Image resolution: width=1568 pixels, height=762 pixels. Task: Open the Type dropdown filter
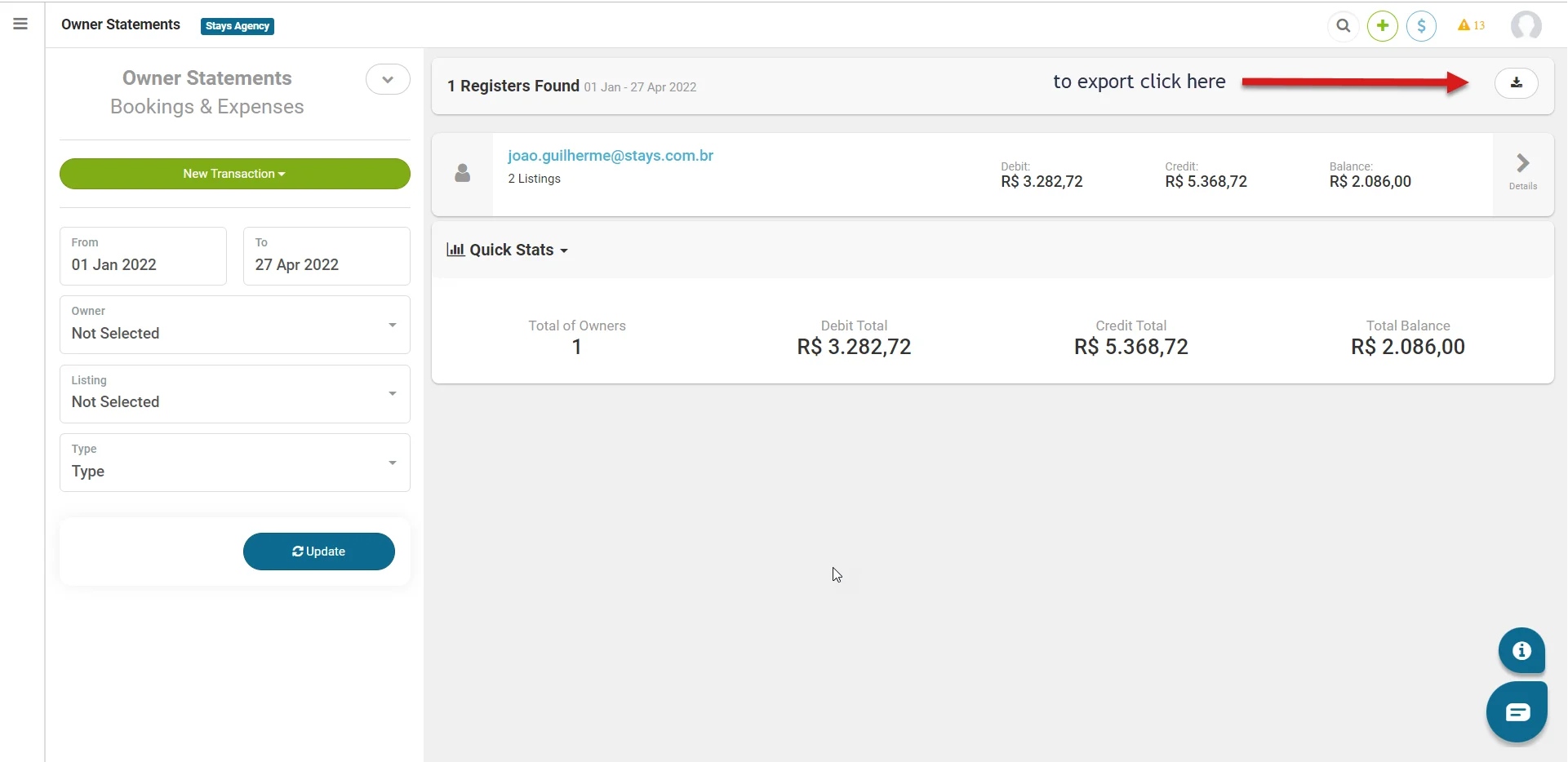234,463
